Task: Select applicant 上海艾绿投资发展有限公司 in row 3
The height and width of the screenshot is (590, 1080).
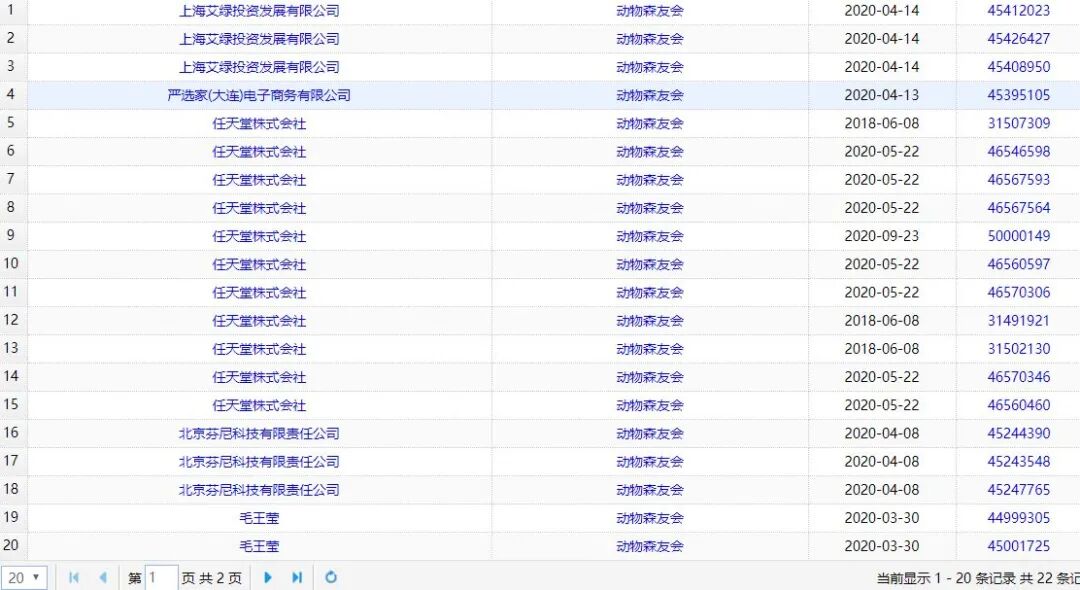Action: click(259, 67)
